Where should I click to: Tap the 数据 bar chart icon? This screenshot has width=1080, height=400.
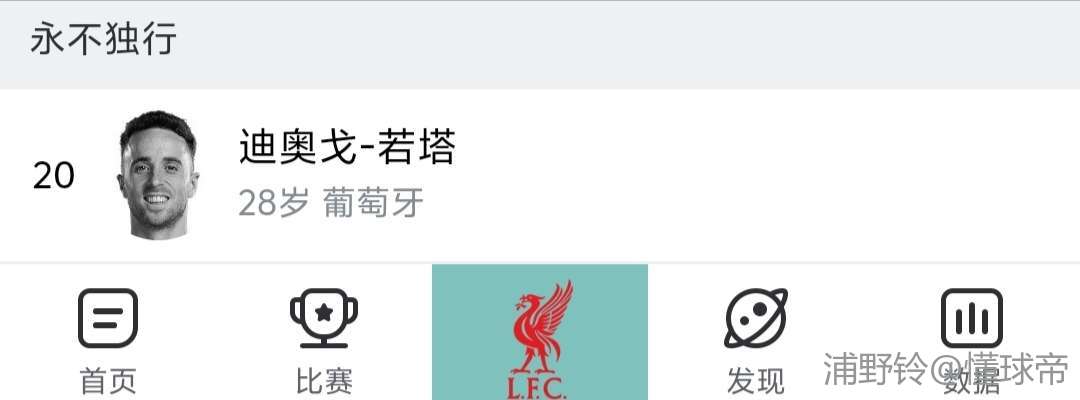pyautogui.click(x=972, y=318)
